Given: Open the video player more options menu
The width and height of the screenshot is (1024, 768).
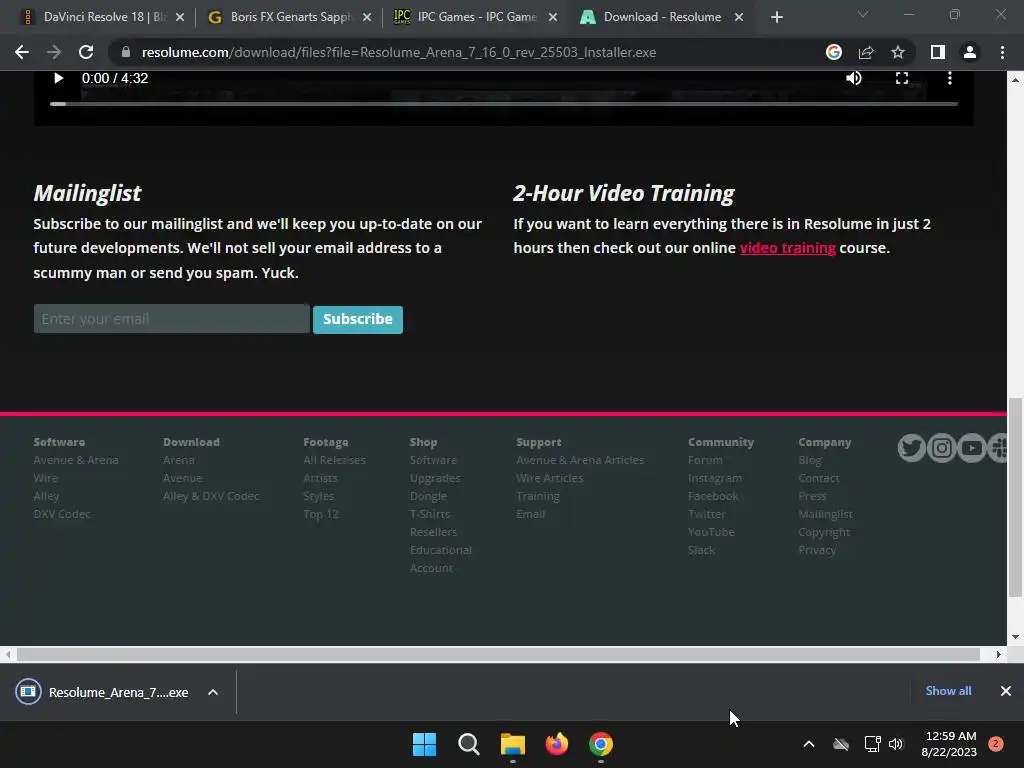Looking at the screenshot, I should (950, 78).
